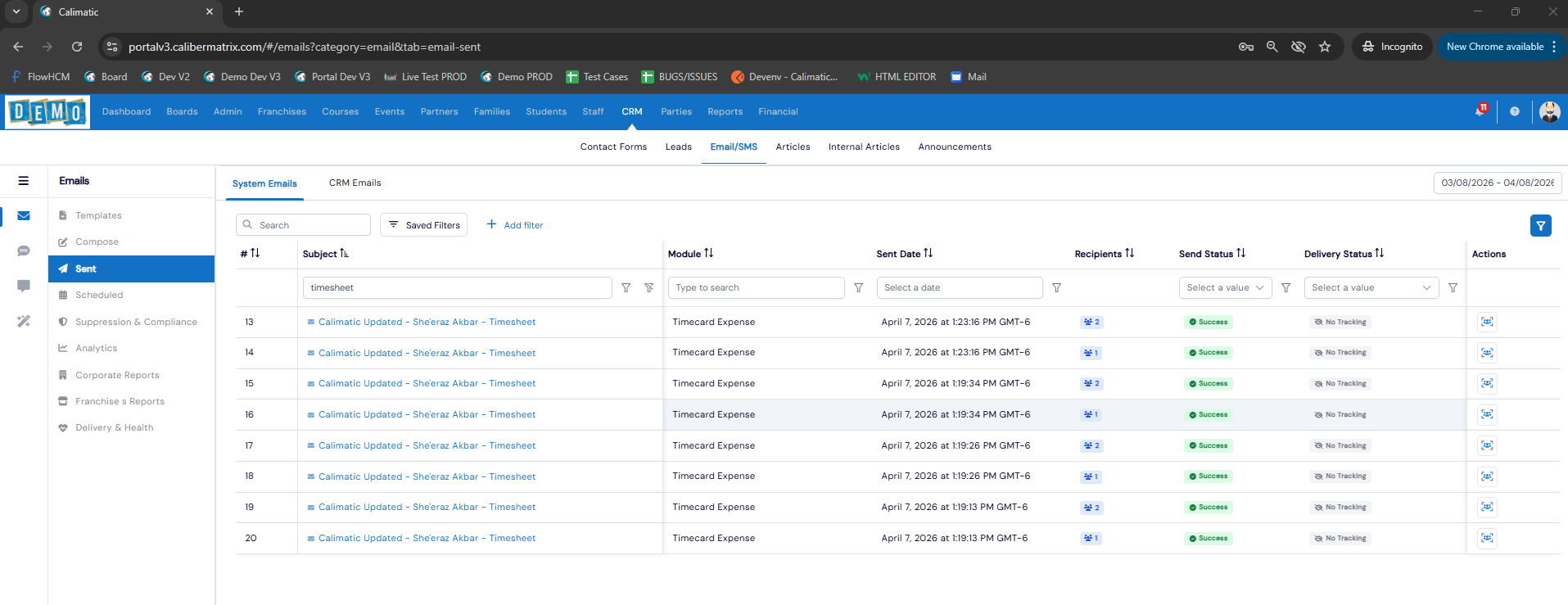The height and width of the screenshot is (605, 1568).
Task: Select Templates in the Emails sidebar
Action: (x=98, y=215)
